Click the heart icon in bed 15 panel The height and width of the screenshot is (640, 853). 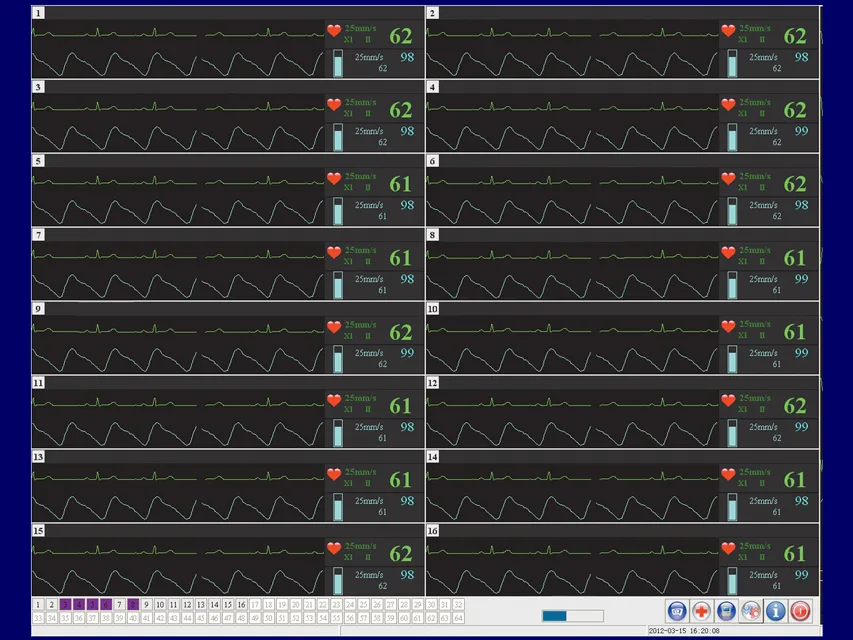pos(334,549)
